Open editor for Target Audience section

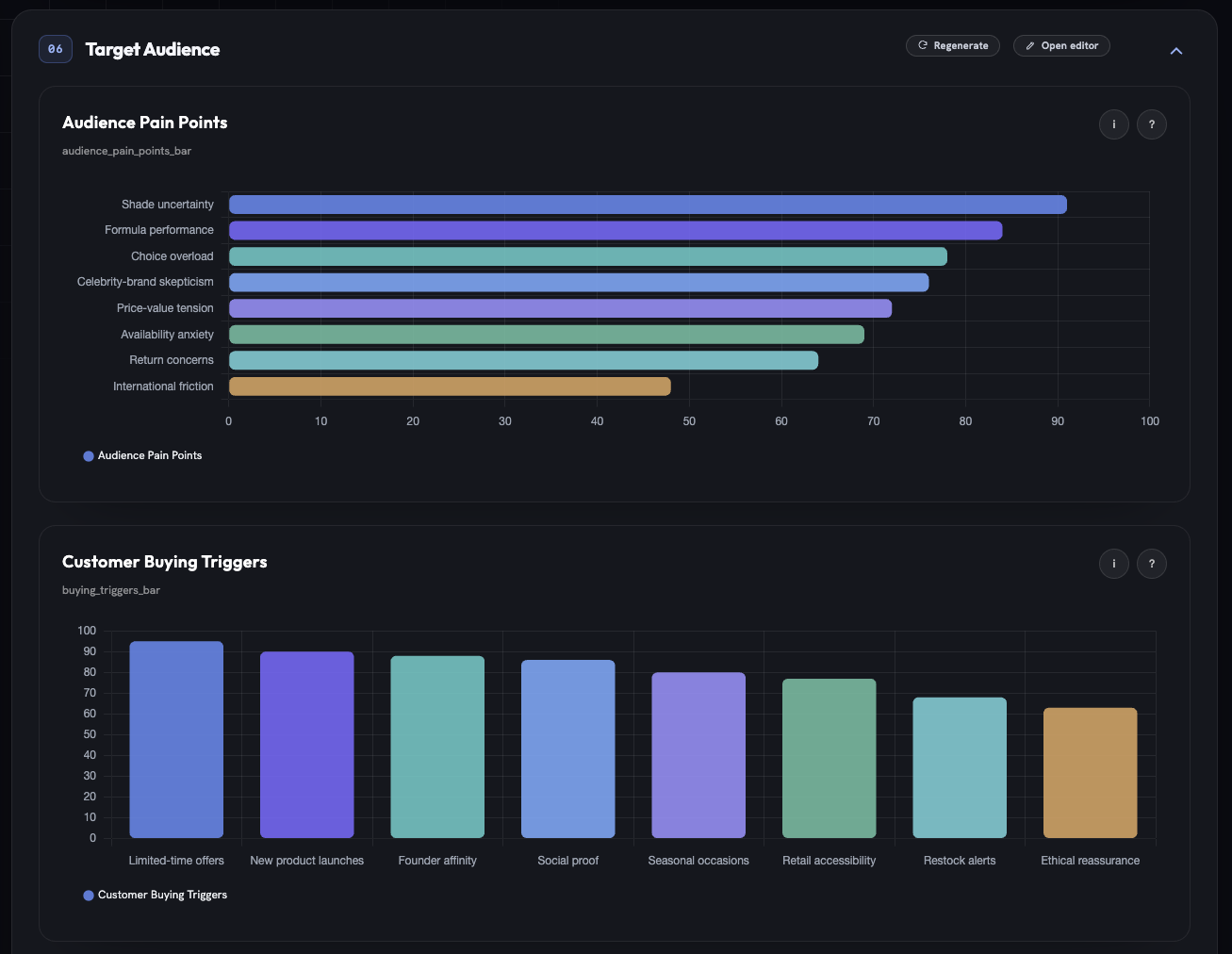(1061, 45)
